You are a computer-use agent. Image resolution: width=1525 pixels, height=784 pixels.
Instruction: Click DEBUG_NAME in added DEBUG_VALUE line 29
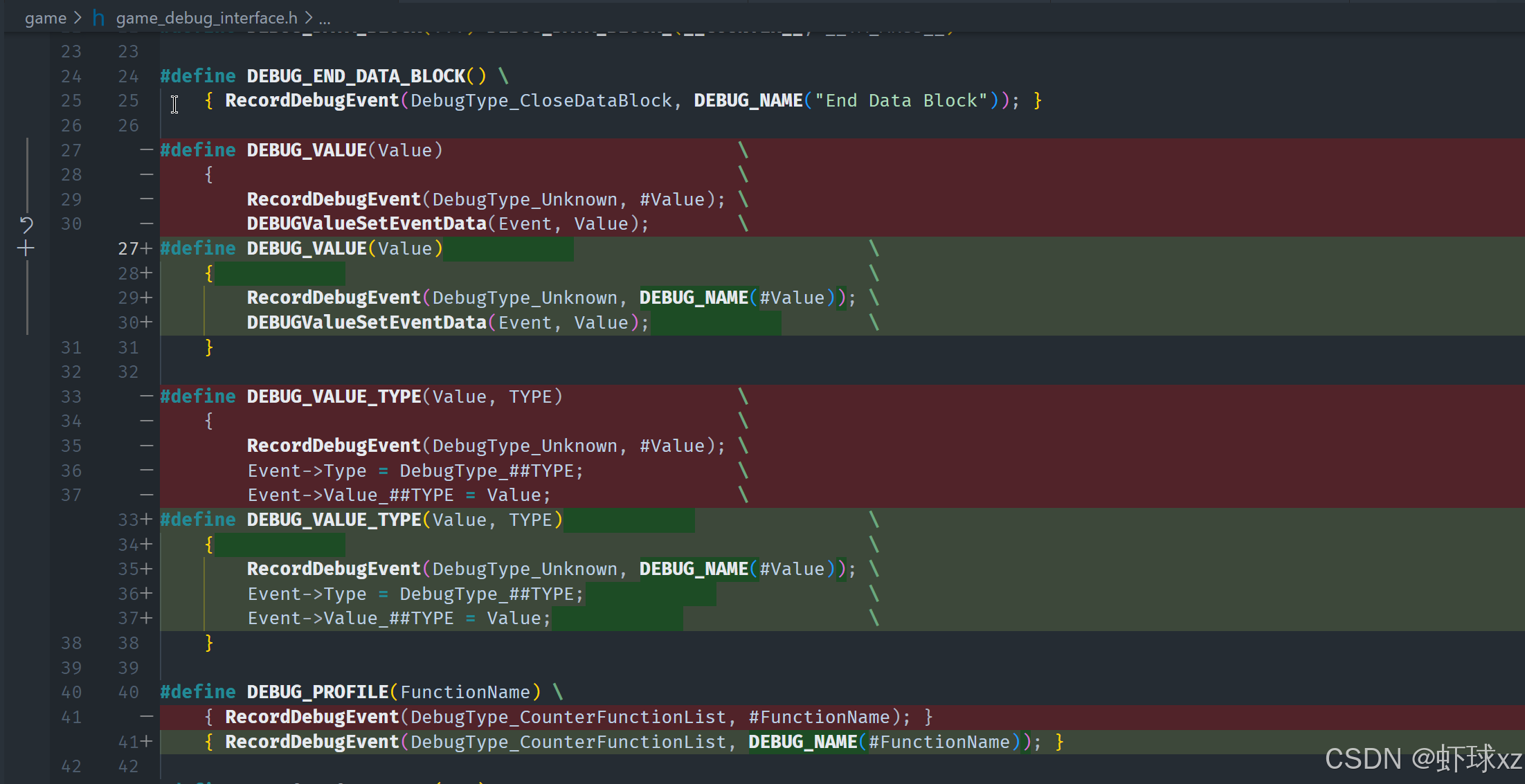(693, 298)
